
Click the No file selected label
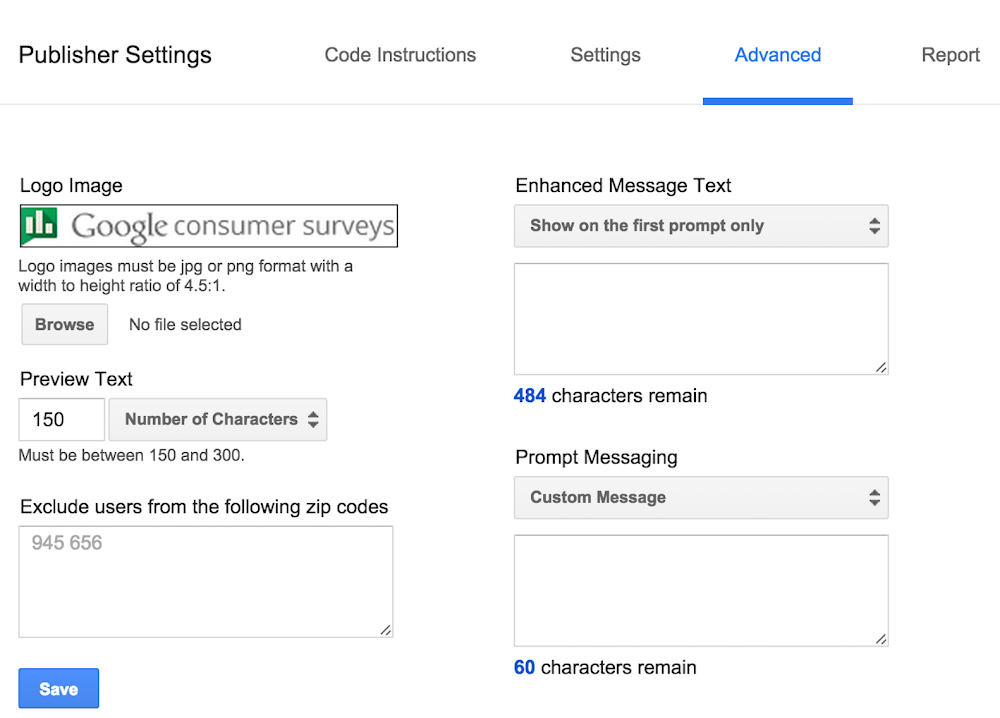pyautogui.click(x=185, y=325)
